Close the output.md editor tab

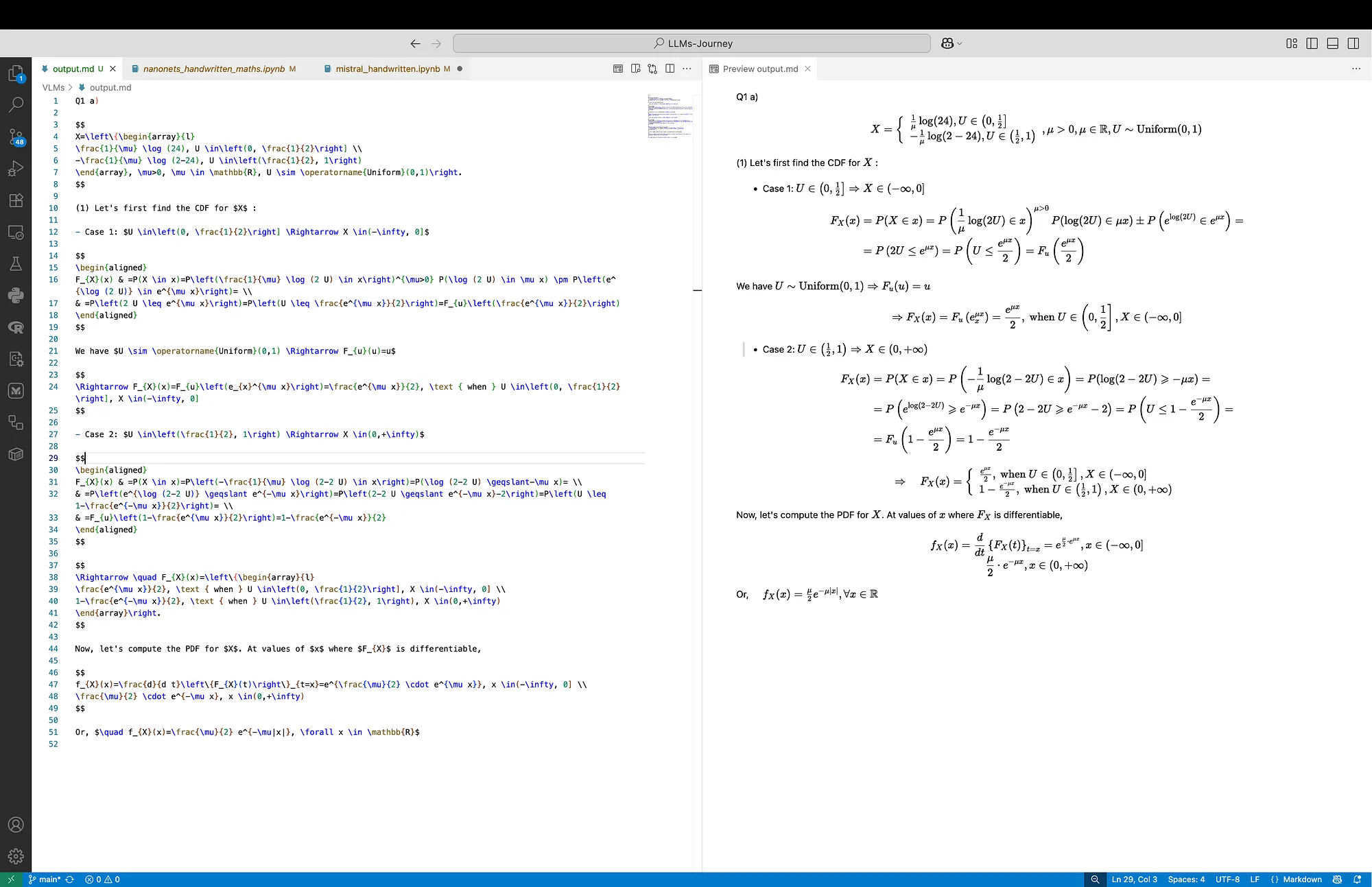pos(113,69)
